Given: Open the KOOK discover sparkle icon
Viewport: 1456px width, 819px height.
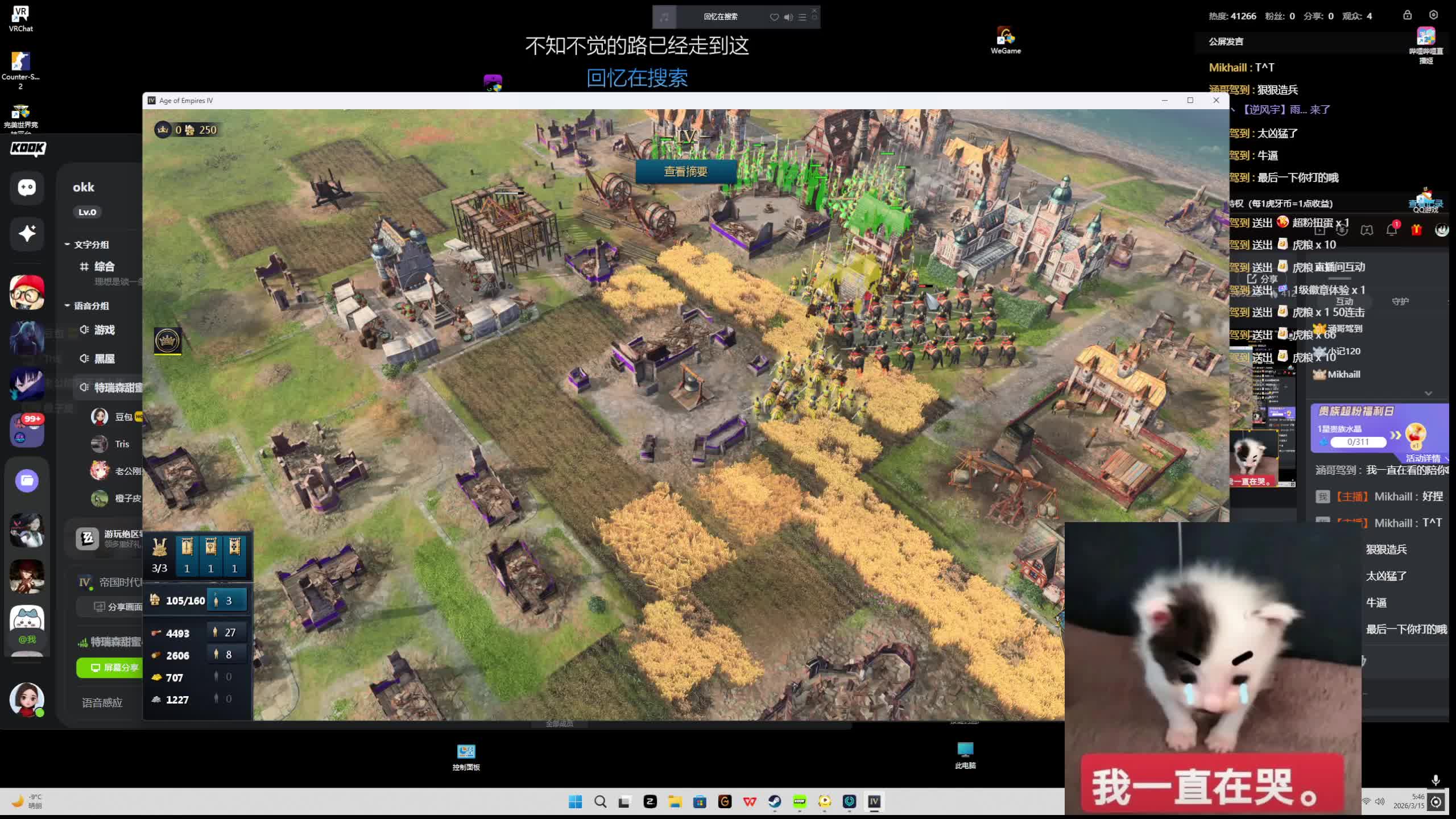Looking at the screenshot, I should 27,233.
